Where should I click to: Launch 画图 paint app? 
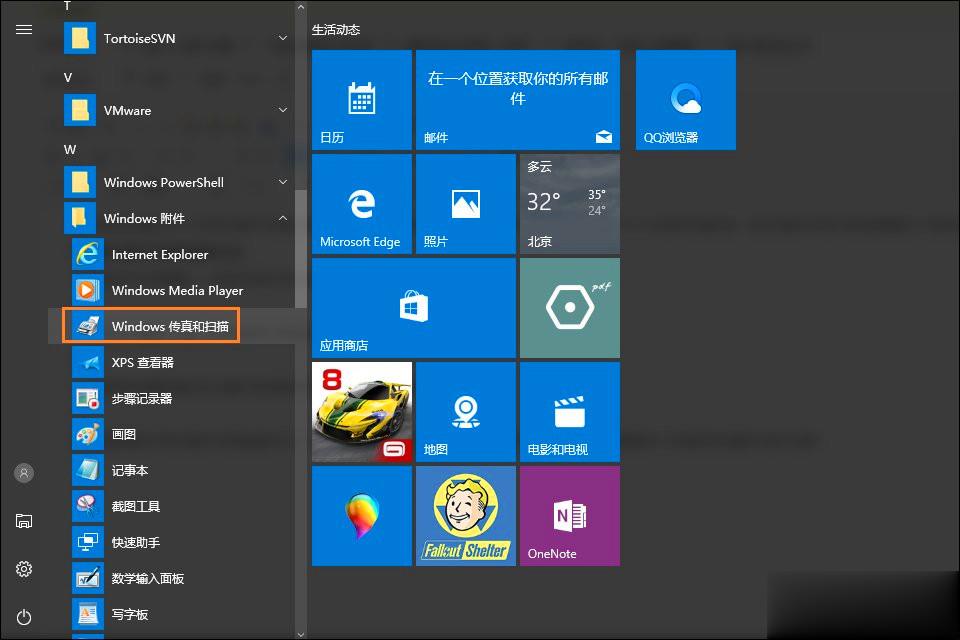(178, 434)
